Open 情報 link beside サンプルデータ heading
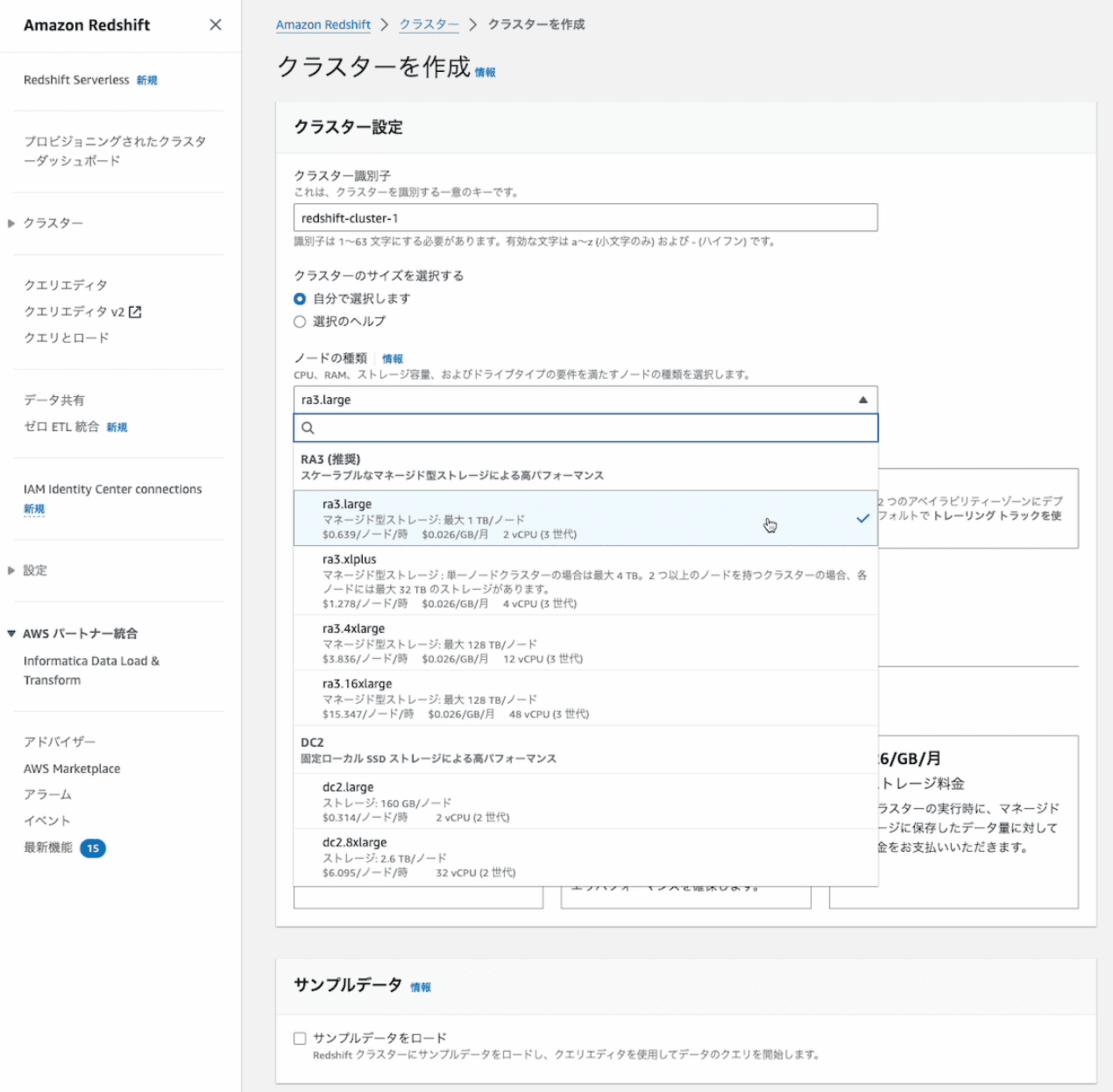 420,987
